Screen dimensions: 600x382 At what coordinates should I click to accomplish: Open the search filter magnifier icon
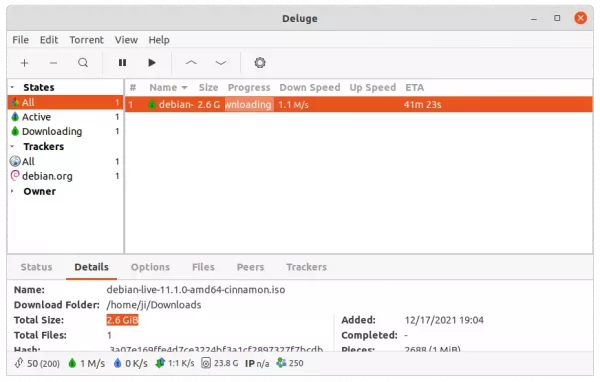point(83,63)
